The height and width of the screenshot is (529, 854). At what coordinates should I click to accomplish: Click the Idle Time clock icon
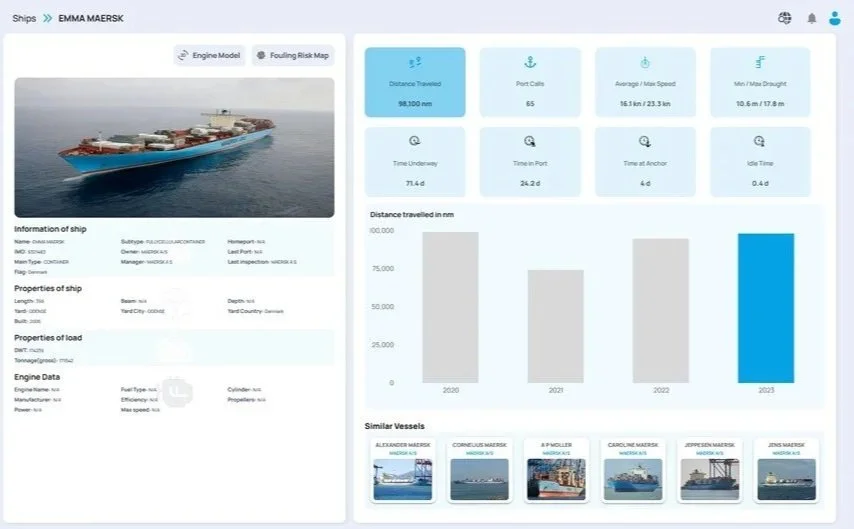759,141
